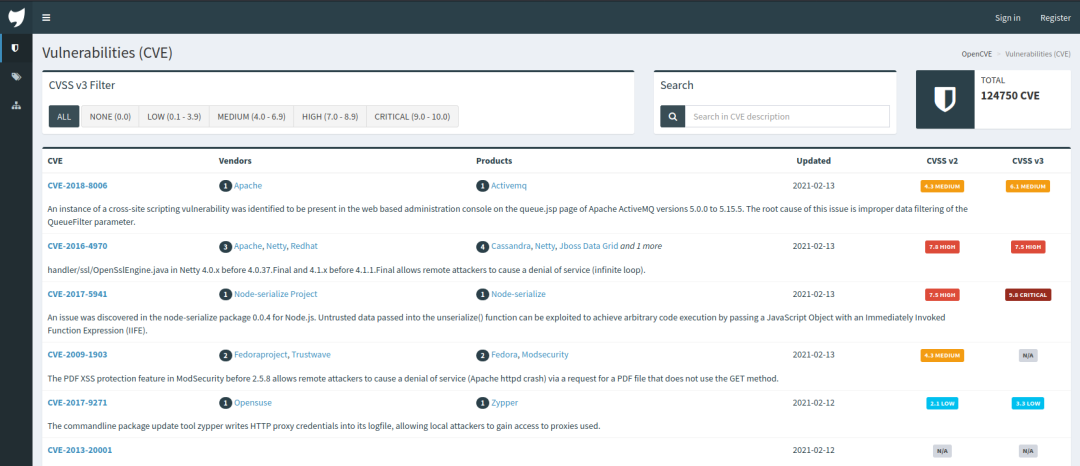This screenshot has width=1080, height=466.
Task: Click the CVSS v3 column header
Action: tap(1028, 161)
